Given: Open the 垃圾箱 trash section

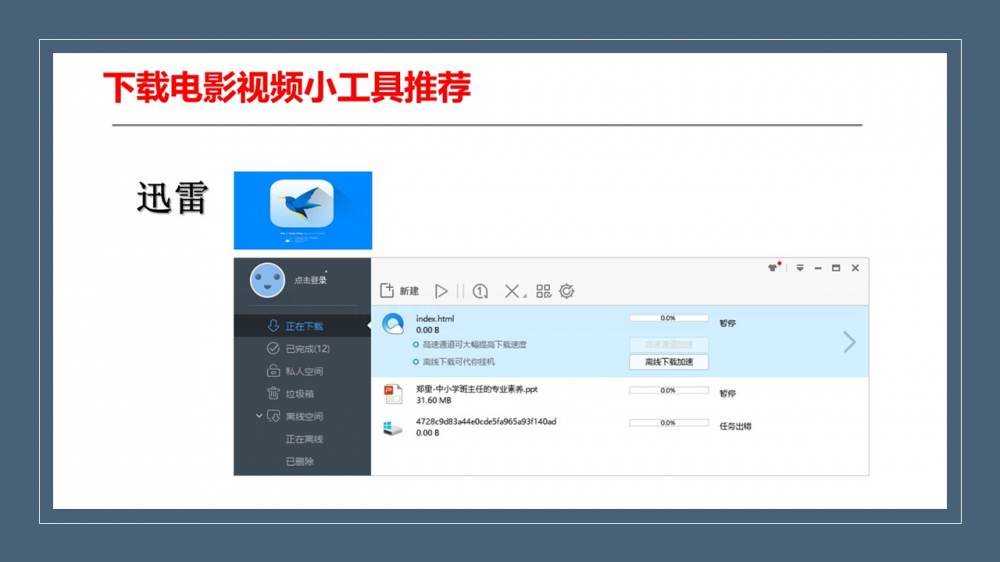Looking at the screenshot, I should click(x=299, y=394).
